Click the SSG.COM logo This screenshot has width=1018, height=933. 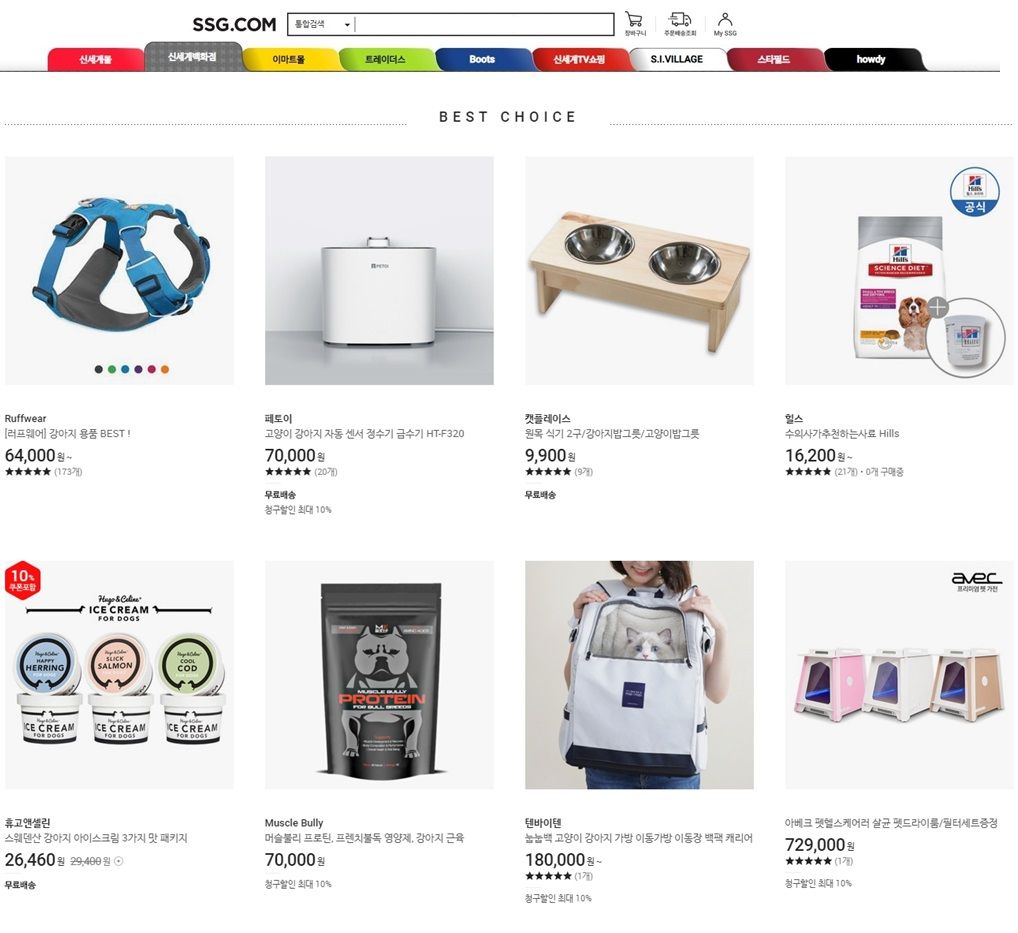(234, 25)
